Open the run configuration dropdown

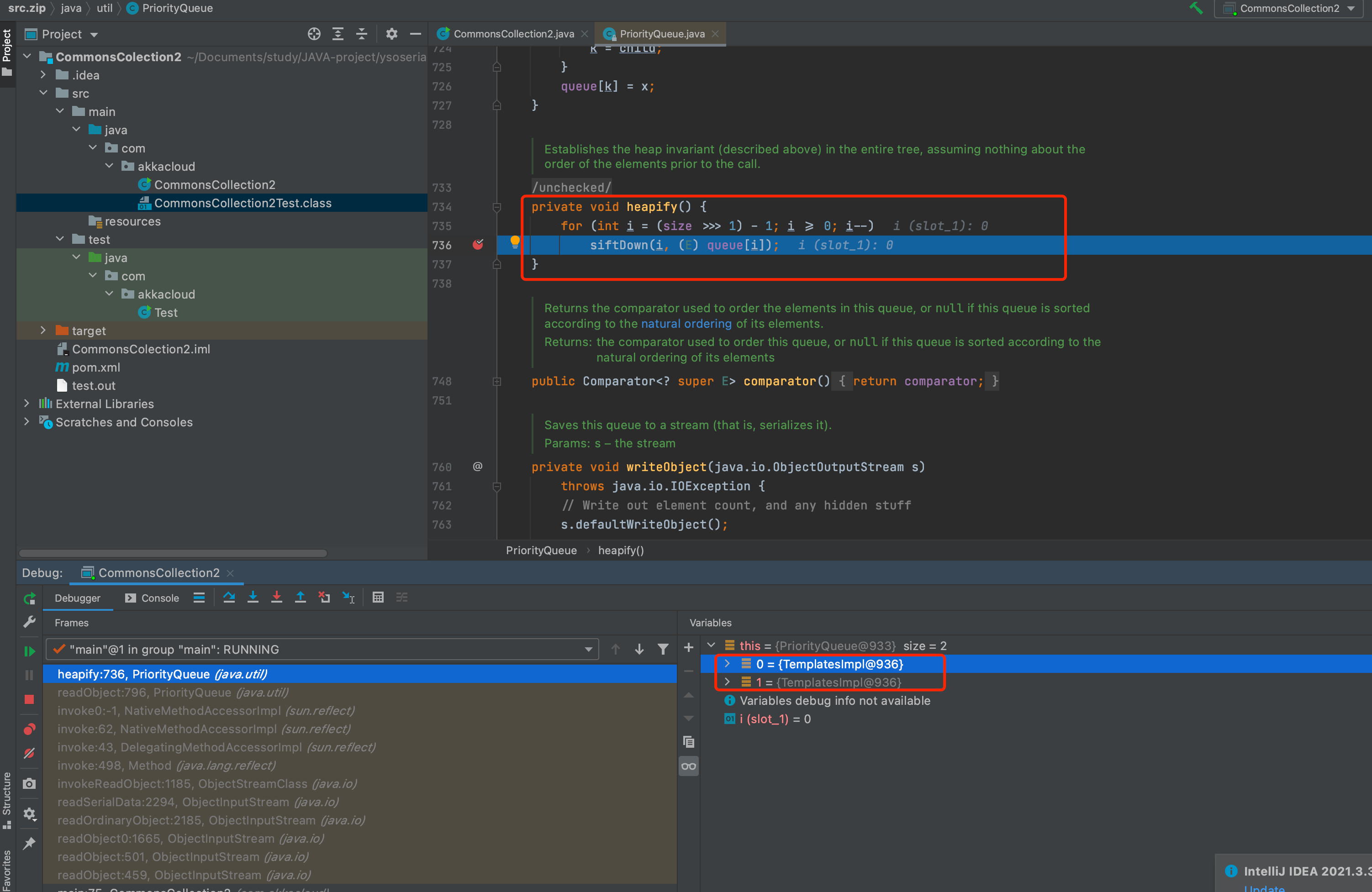point(1290,9)
